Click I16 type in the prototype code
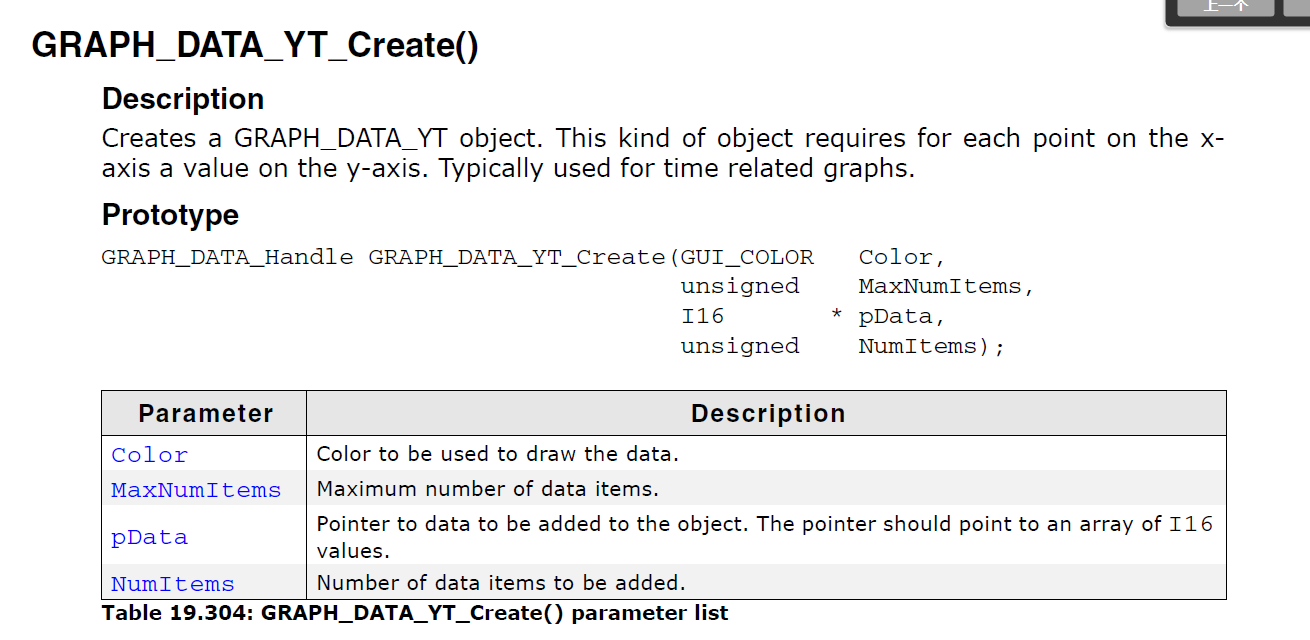The height and width of the screenshot is (640, 1310). pyautogui.click(x=702, y=316)
